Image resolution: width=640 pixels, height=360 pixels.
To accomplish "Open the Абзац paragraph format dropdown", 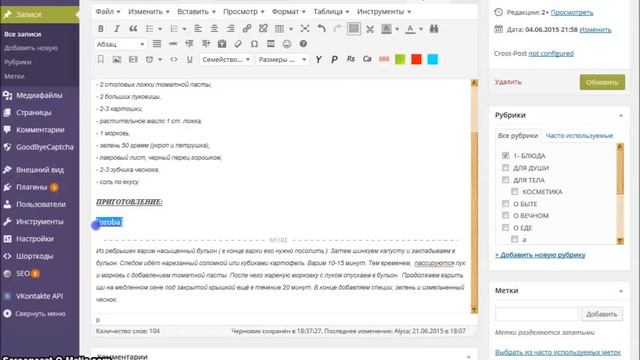I will pyautogui.click(x=120, y=44).
